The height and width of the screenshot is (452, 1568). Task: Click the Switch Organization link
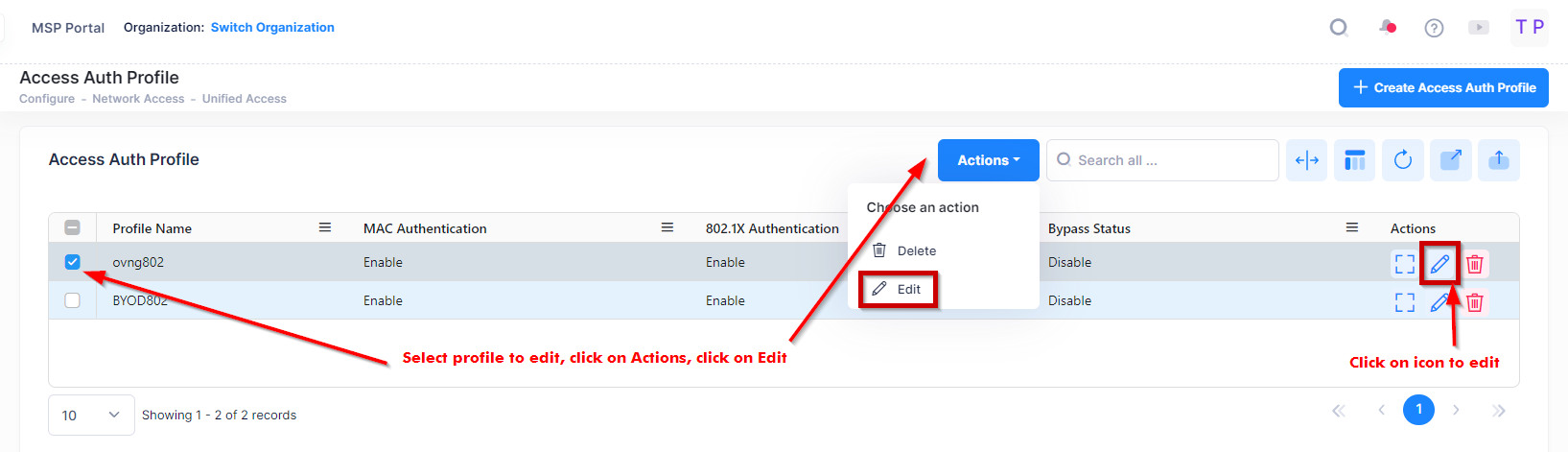coord(272,27)
